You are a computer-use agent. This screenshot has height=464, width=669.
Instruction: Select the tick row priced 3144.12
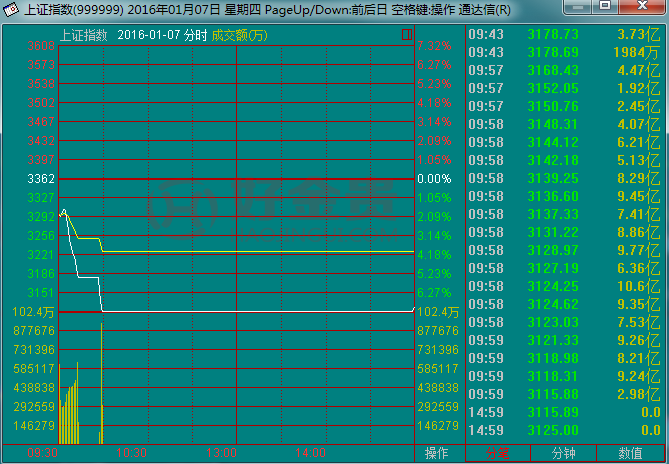click(x=565, y=142)
